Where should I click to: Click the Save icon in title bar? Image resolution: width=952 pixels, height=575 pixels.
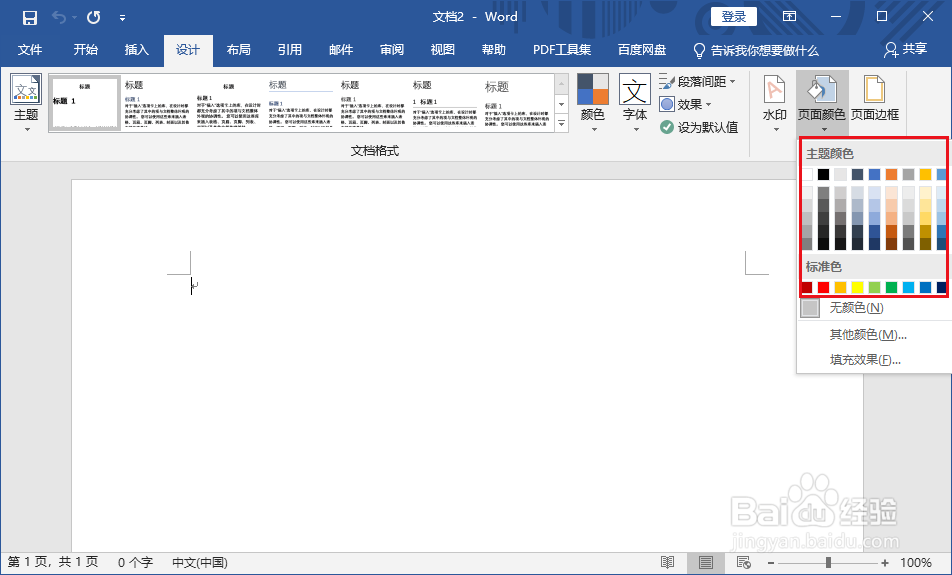30,18
